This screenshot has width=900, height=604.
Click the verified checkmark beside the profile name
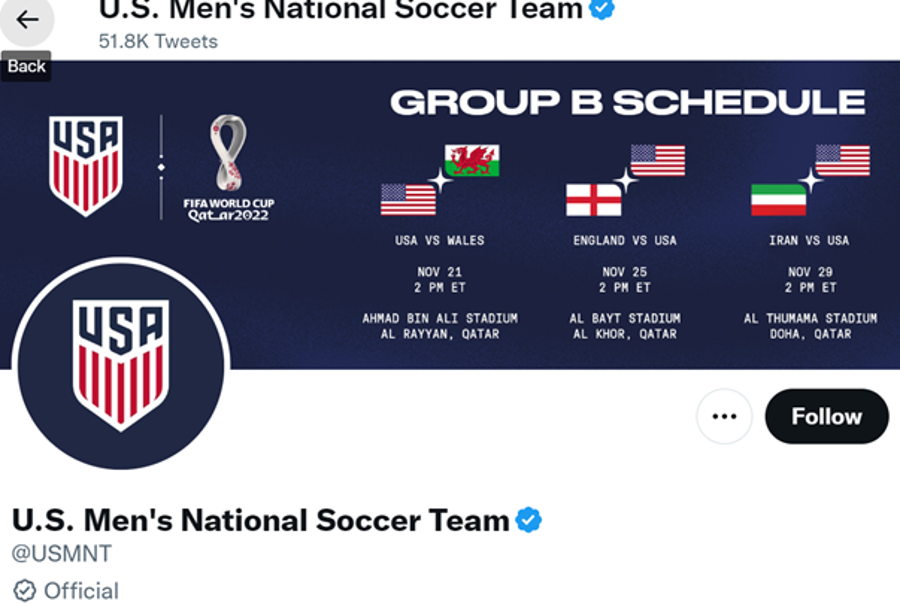529,520
